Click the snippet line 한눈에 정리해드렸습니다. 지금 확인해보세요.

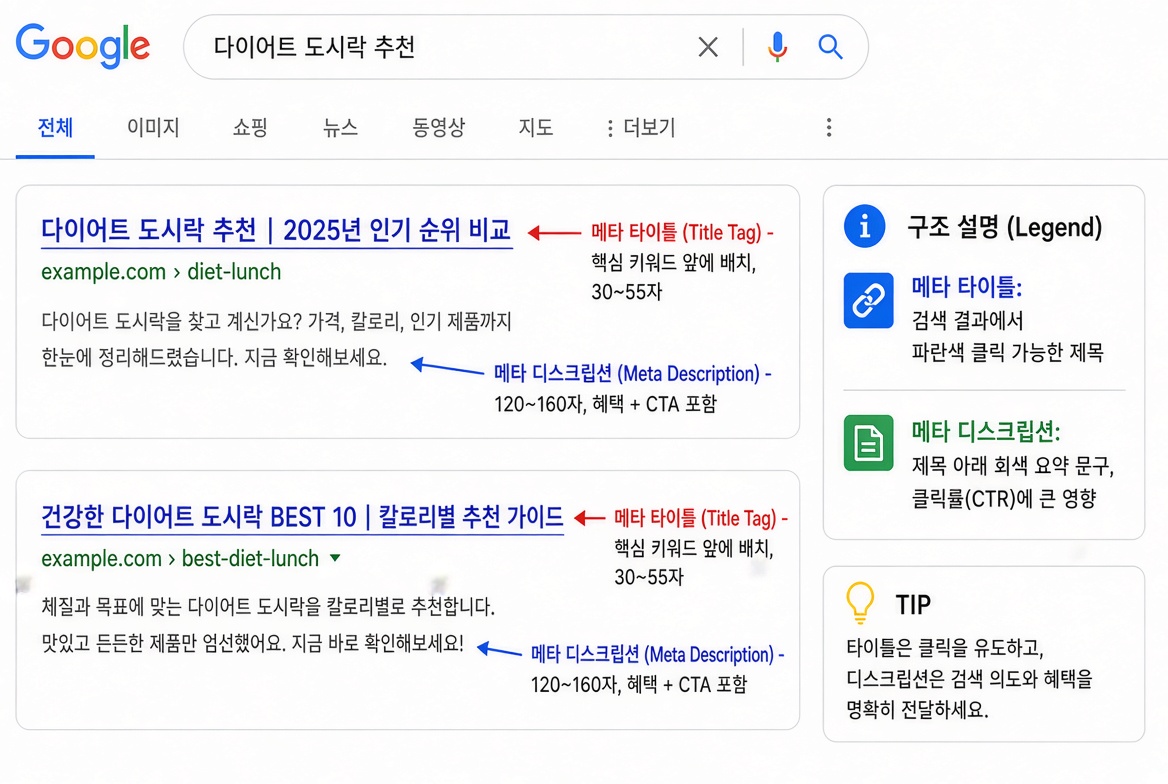[x=214, y=357]
